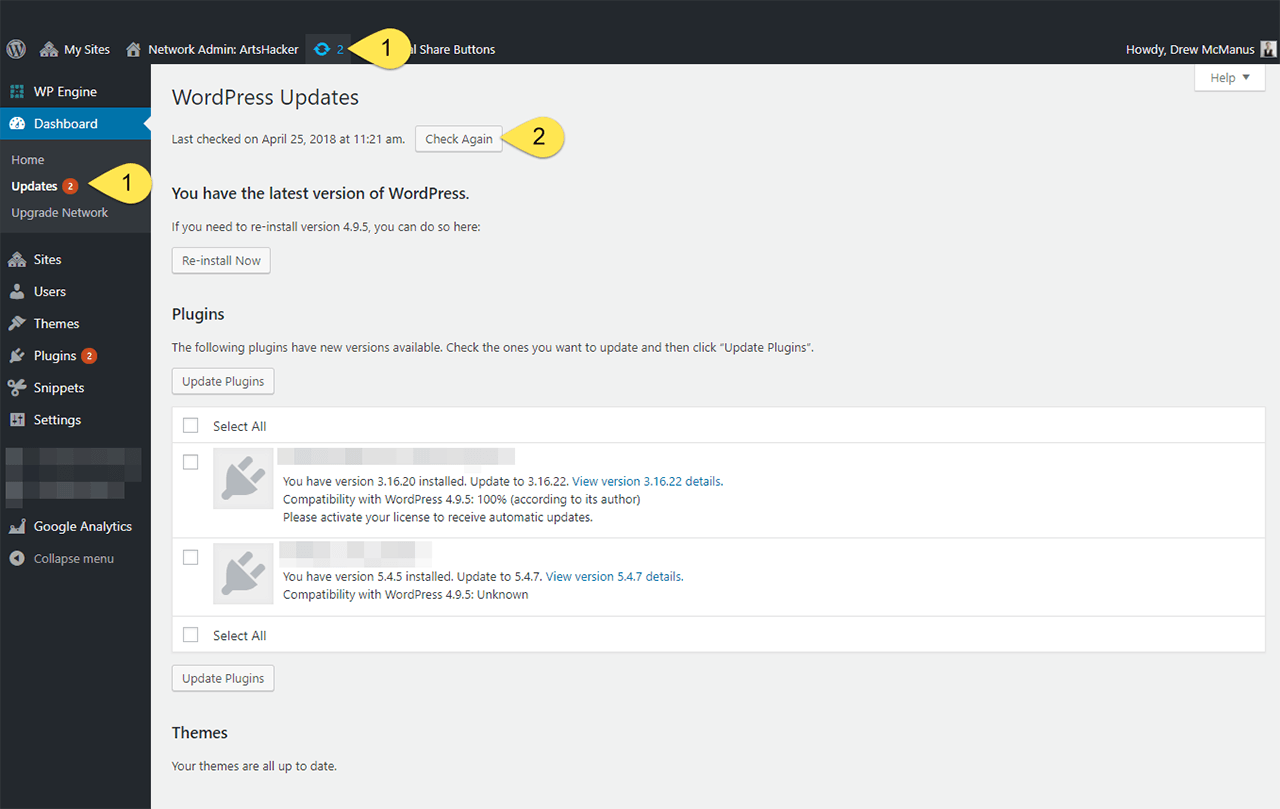Click the Themes brush icon
Image resolution: width=1280 pixels, height=809 pixels.
click(17, 324)
